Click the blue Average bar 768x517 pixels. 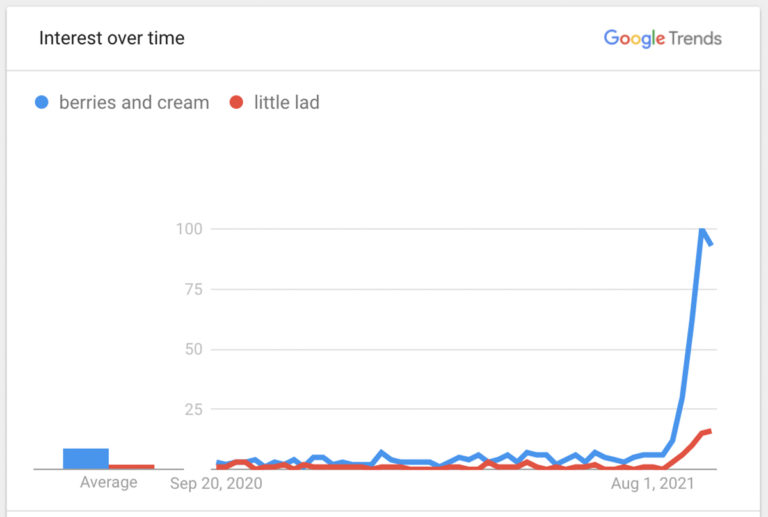[86, 458]
